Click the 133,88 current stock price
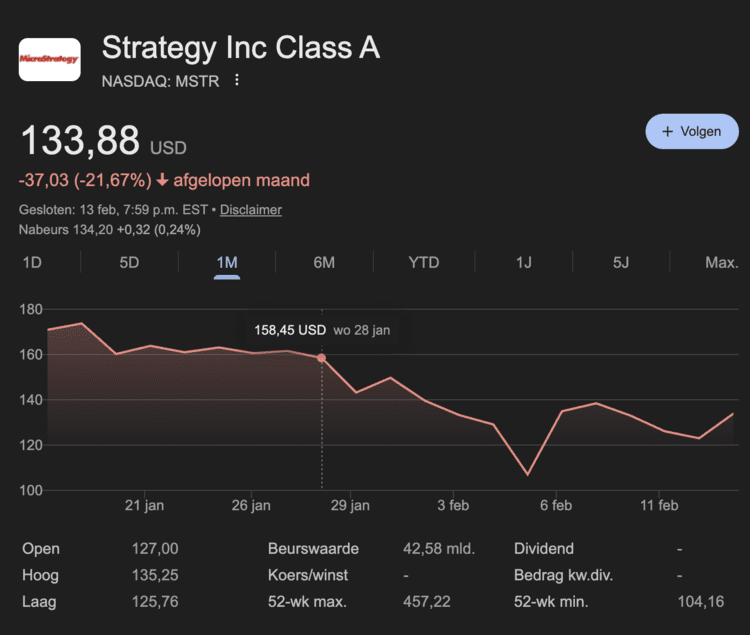This screenshot has height=635, width=750. [80, 141]
